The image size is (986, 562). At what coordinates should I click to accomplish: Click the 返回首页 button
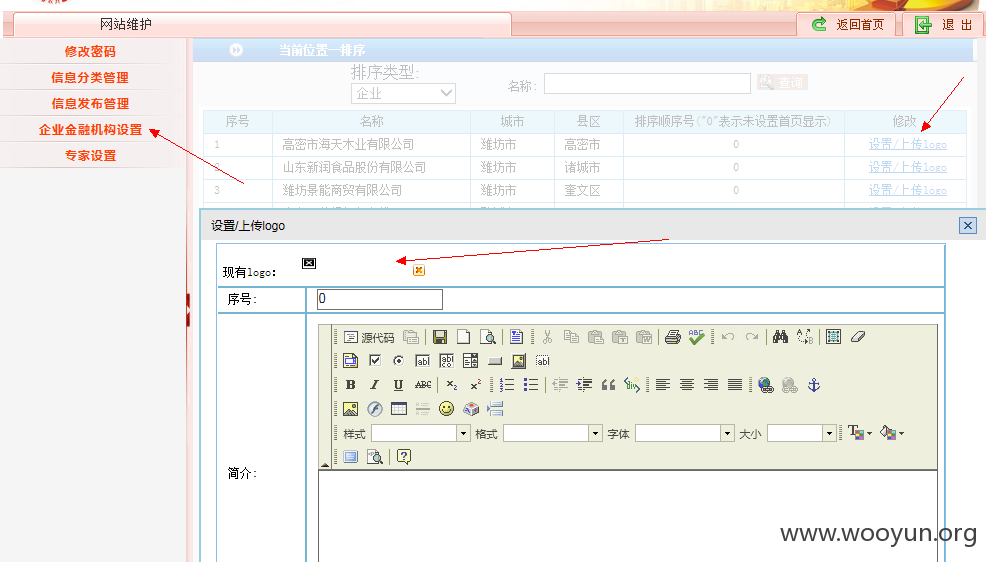[846, 25]
